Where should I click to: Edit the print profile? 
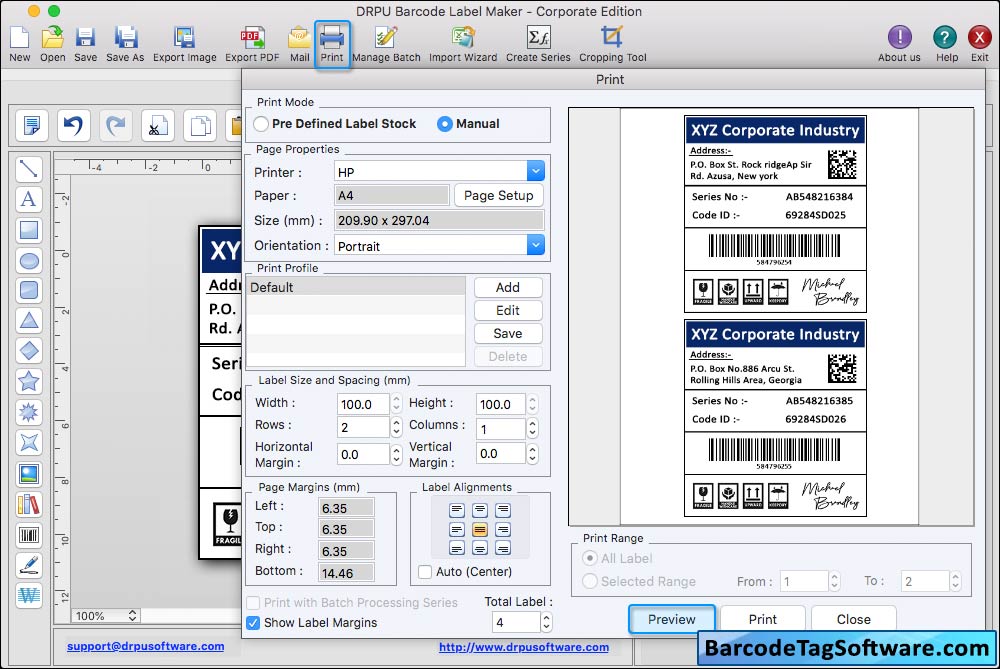point(508,311)
